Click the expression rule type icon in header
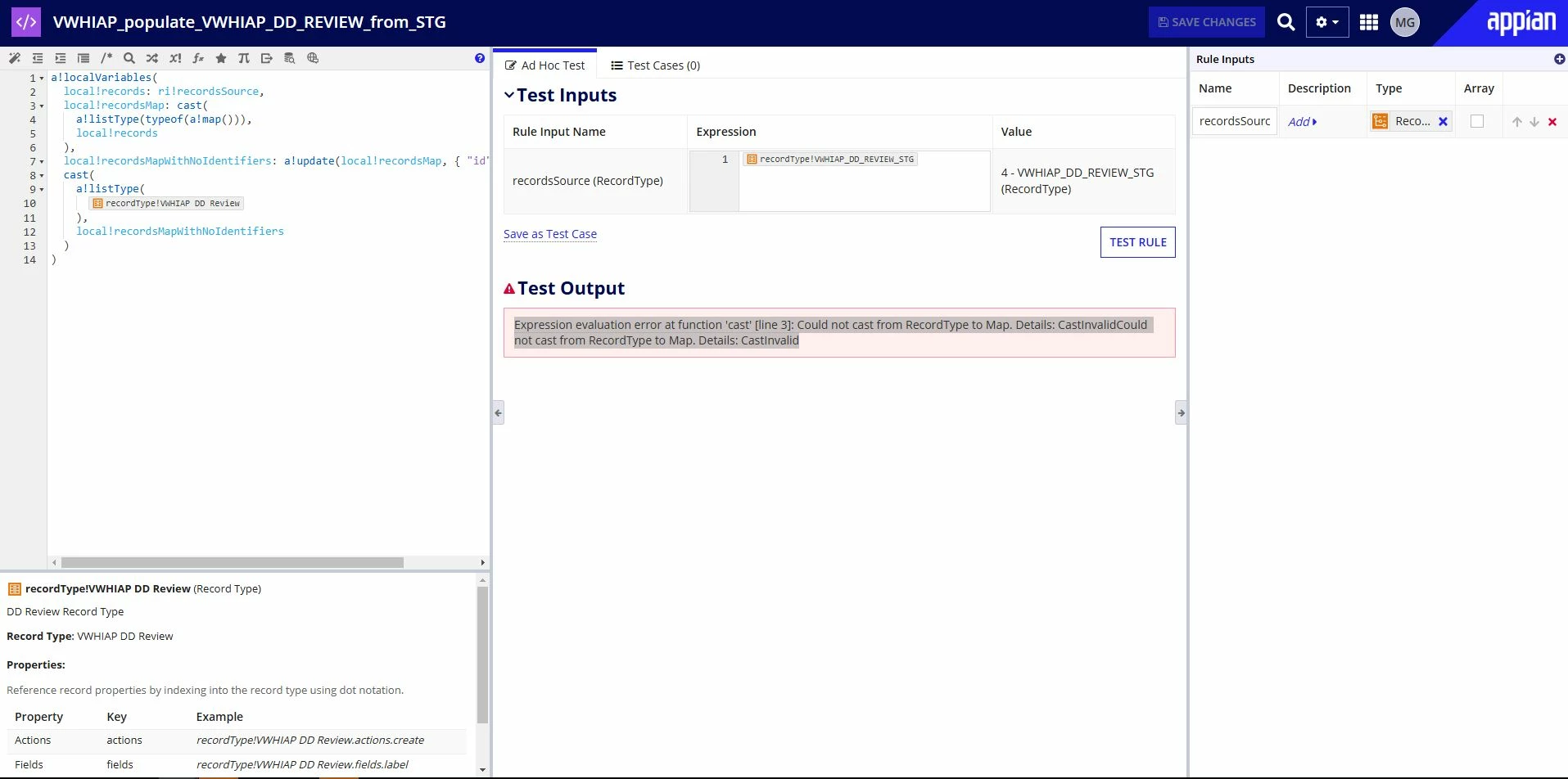Viewport: 1568px width, 779px height. click(26, 22)
